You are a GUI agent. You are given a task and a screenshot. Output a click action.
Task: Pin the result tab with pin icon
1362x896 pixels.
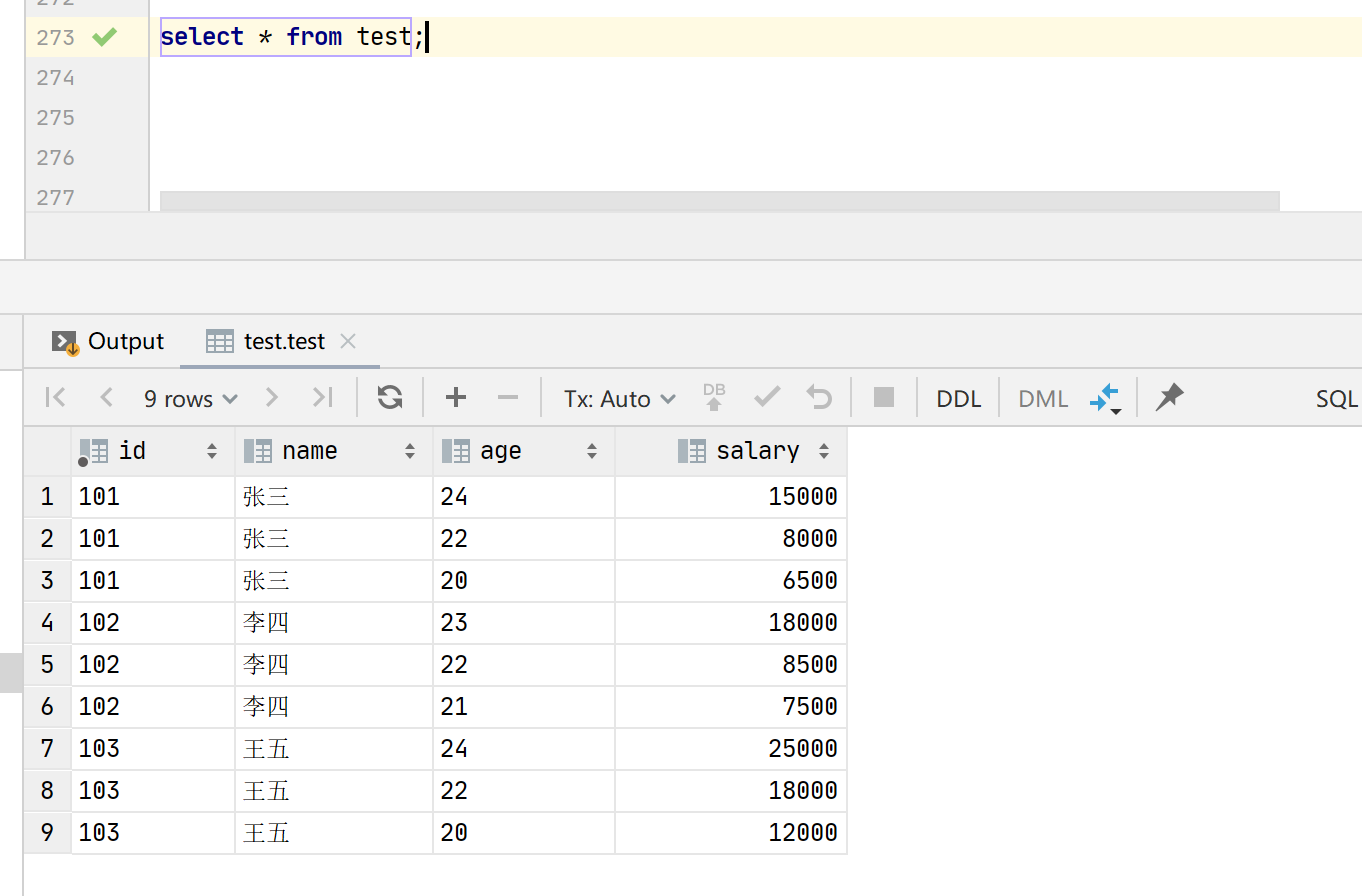(x=1169, y=398)
